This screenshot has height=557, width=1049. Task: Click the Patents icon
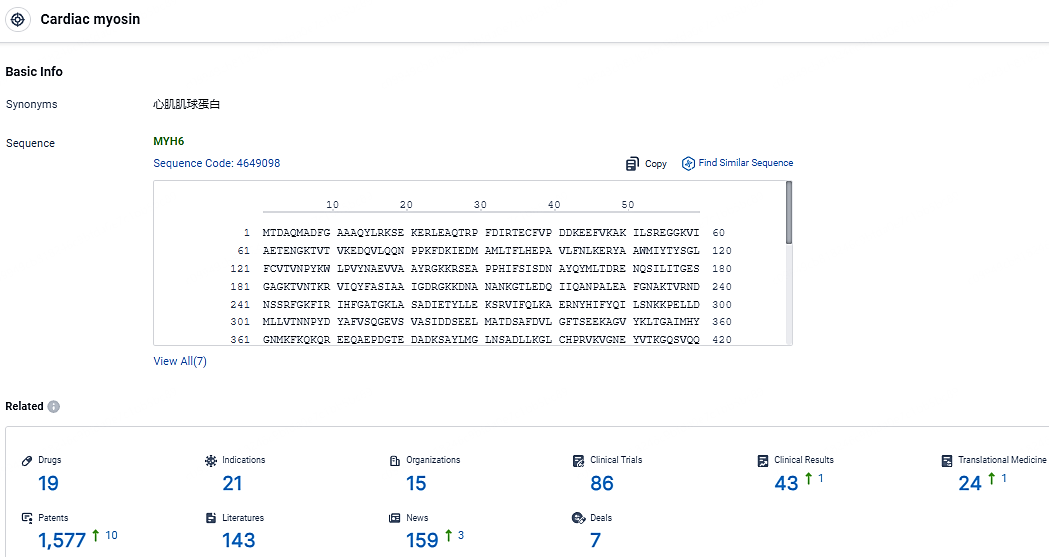pos(28,518)
